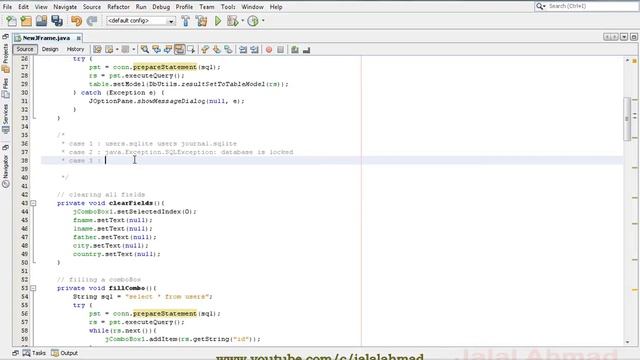The image size is (640, 360).
Task: Click the Back navigation icon in editor toolbar
Action: (x=109, y=49)
